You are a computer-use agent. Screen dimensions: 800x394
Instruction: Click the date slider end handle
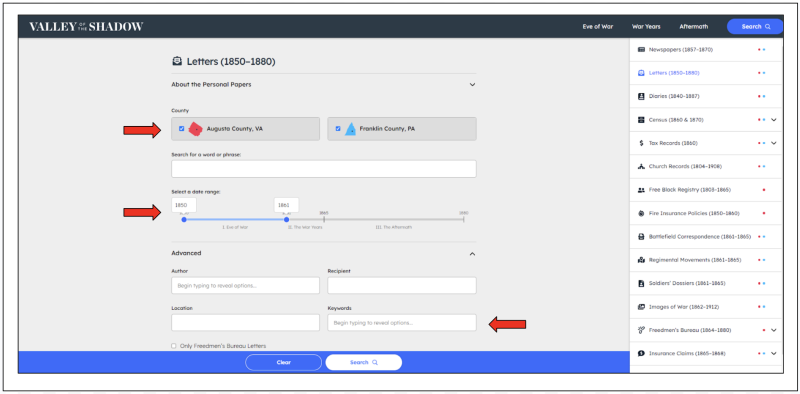click(x=286, y=219)
